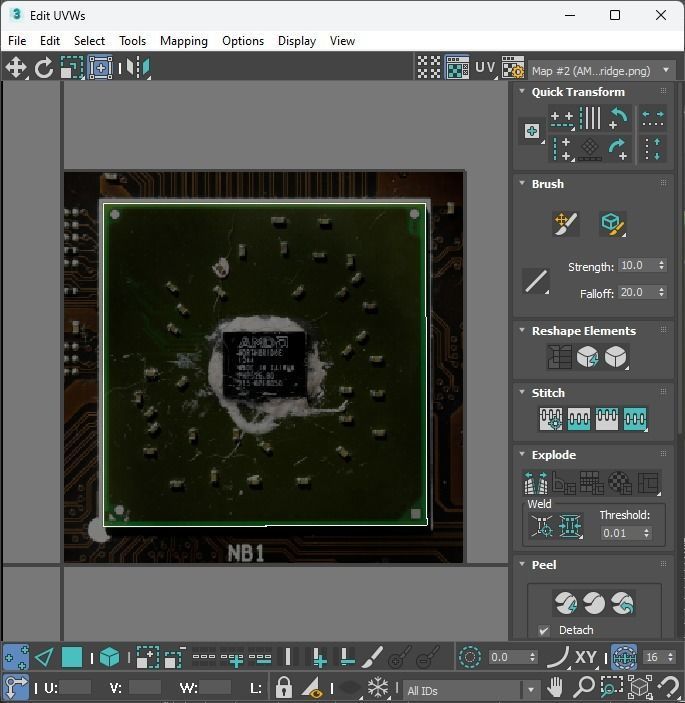The height and width of the screenshot is (703, 685).
Task: Click the Reset Peel icon
Action: pyautogui.click(x=622, y=603)
